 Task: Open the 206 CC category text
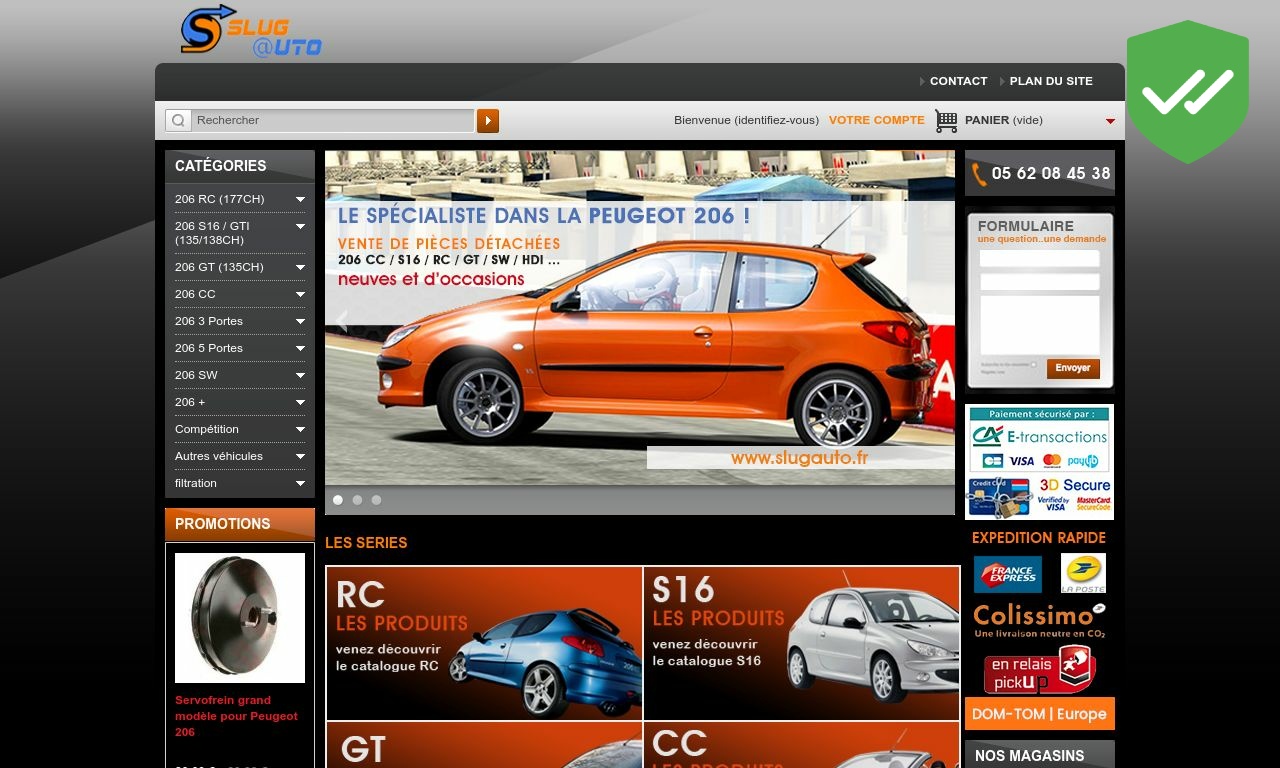[195, 294]
